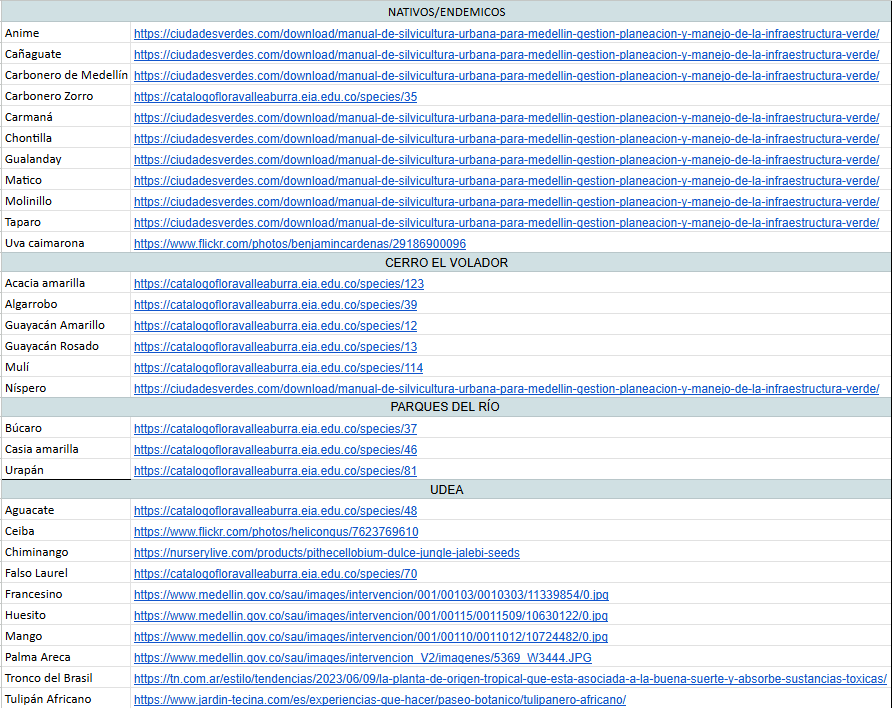
Task: Select the Búcaro name cell
Action: pyautogui.click(x=66, y=428)
